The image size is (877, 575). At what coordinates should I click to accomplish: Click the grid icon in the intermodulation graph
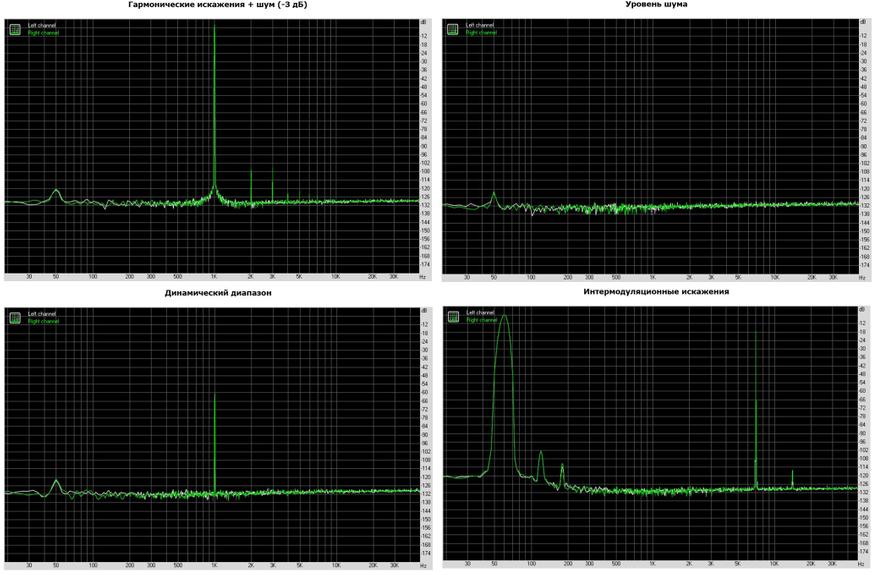[x=453, y=317]
